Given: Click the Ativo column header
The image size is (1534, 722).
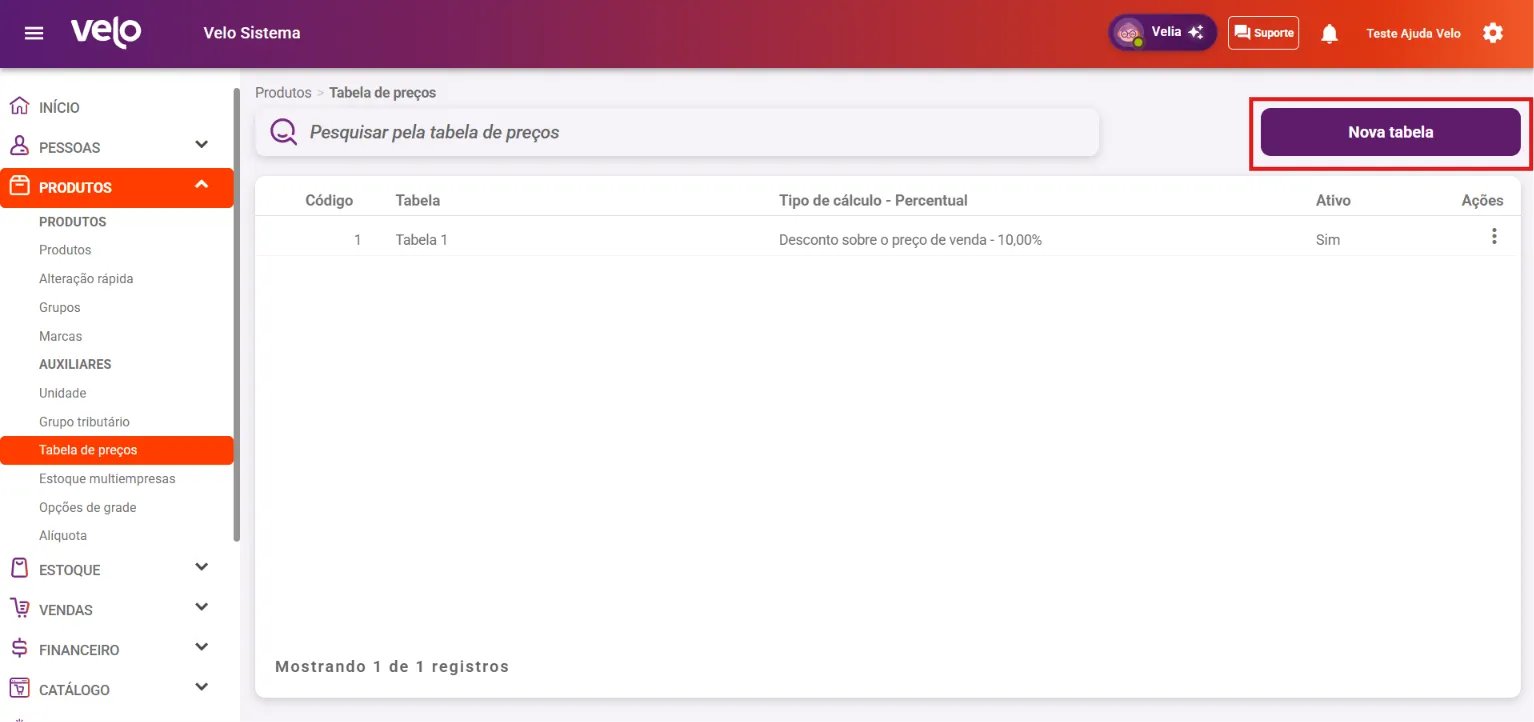Looking at the screenshot, I should (x=1333, y=200).
